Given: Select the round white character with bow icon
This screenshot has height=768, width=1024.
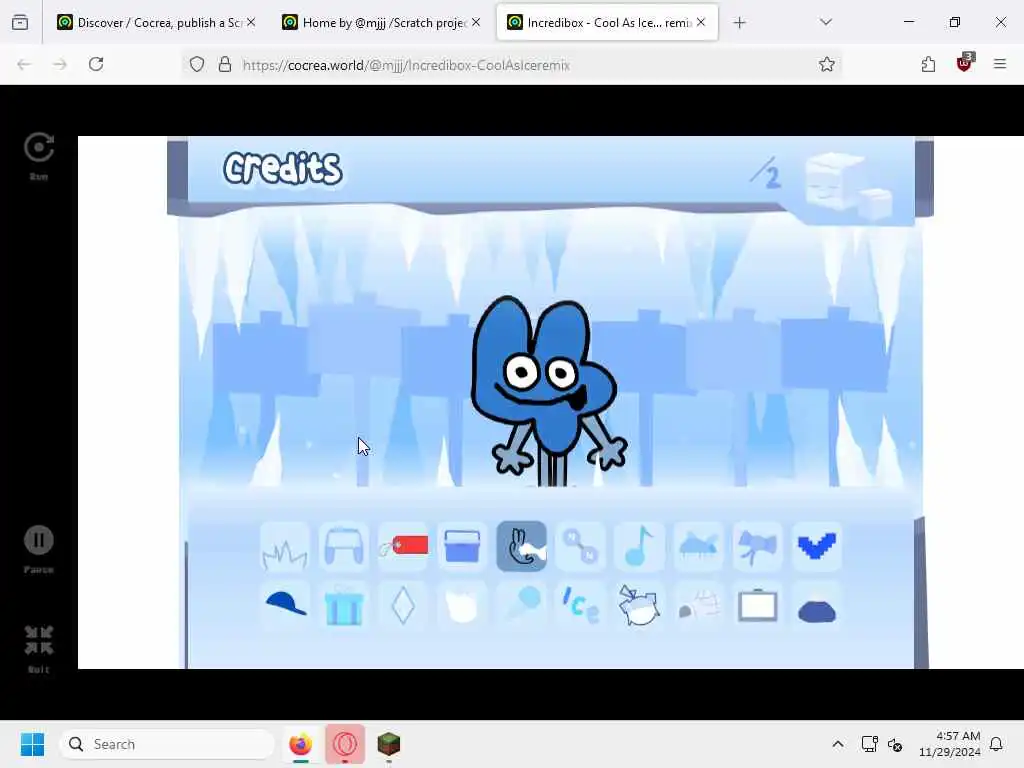Looking at the screenshot, I should click(639, 605).
